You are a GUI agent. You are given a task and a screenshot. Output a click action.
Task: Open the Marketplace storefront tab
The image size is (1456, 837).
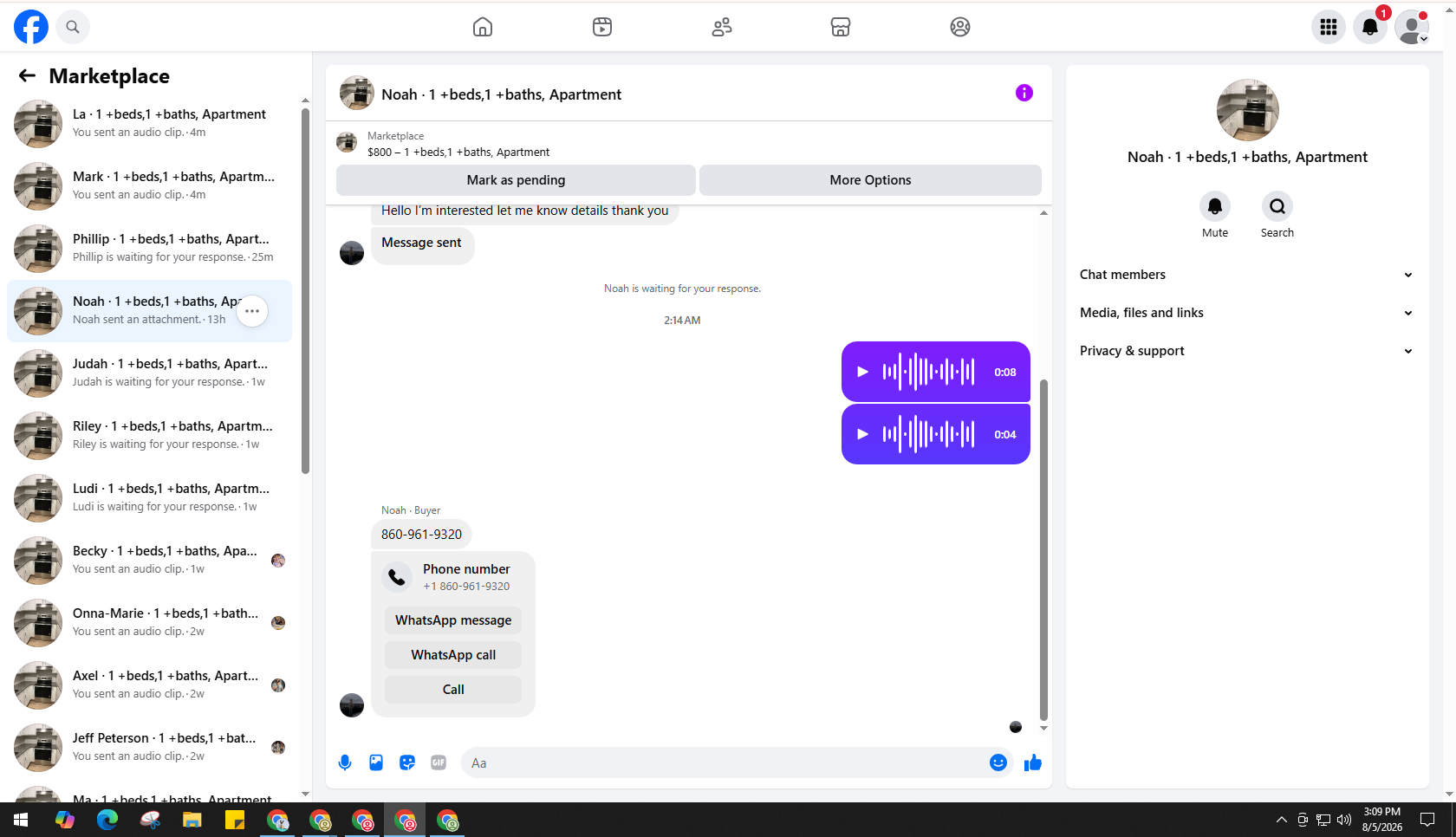(841, 27)
